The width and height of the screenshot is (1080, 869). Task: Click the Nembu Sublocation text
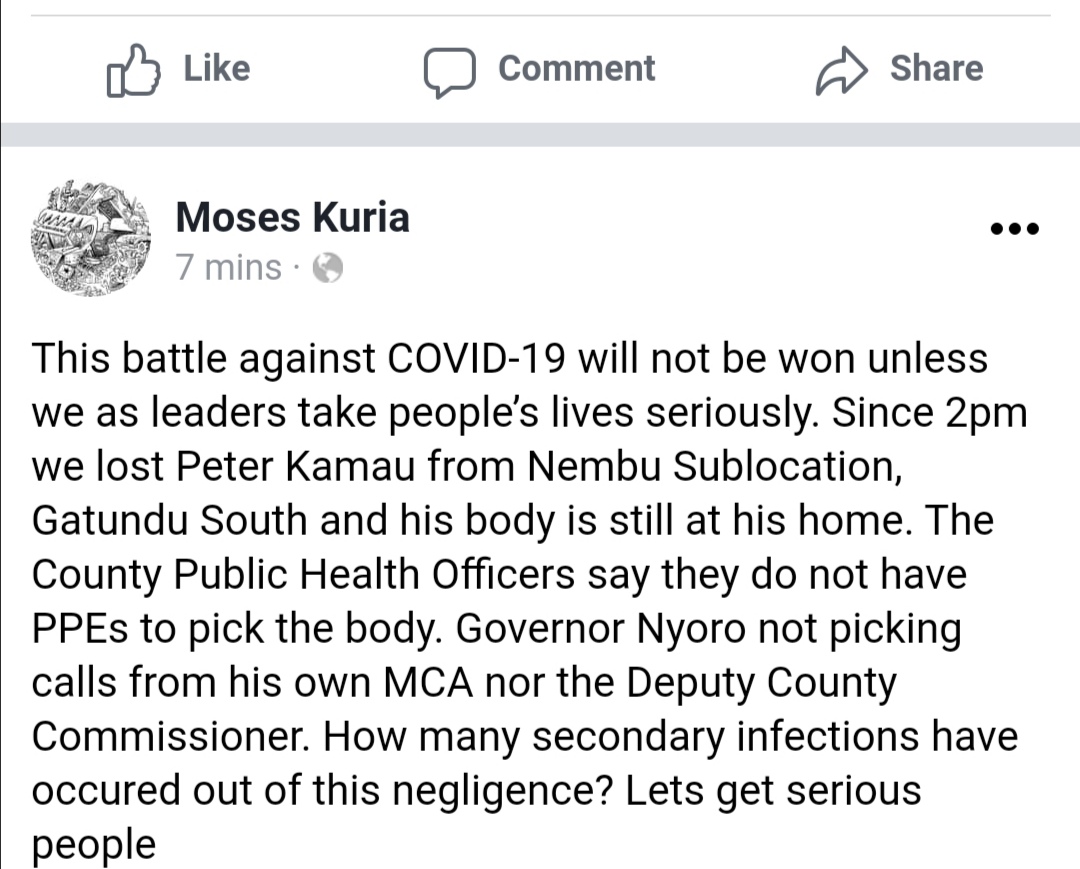714,466
